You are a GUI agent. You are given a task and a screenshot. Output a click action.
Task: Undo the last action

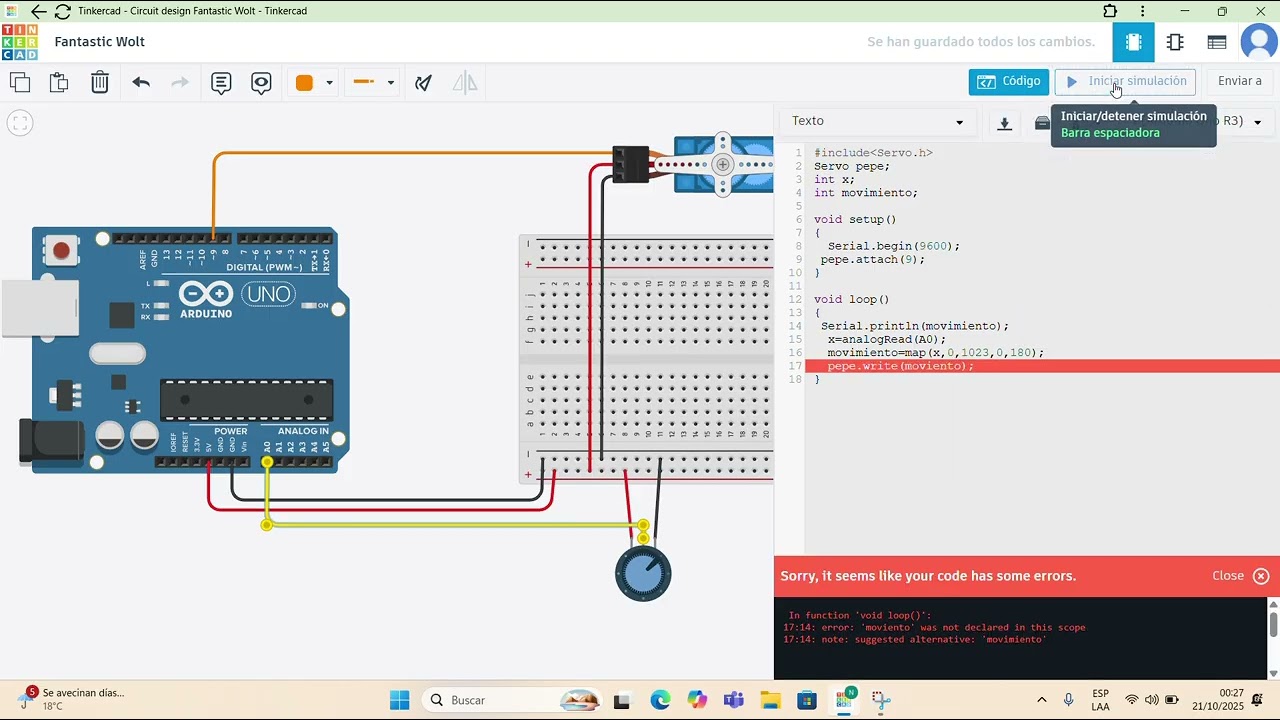pyautogui.click(x=141, y=83)
